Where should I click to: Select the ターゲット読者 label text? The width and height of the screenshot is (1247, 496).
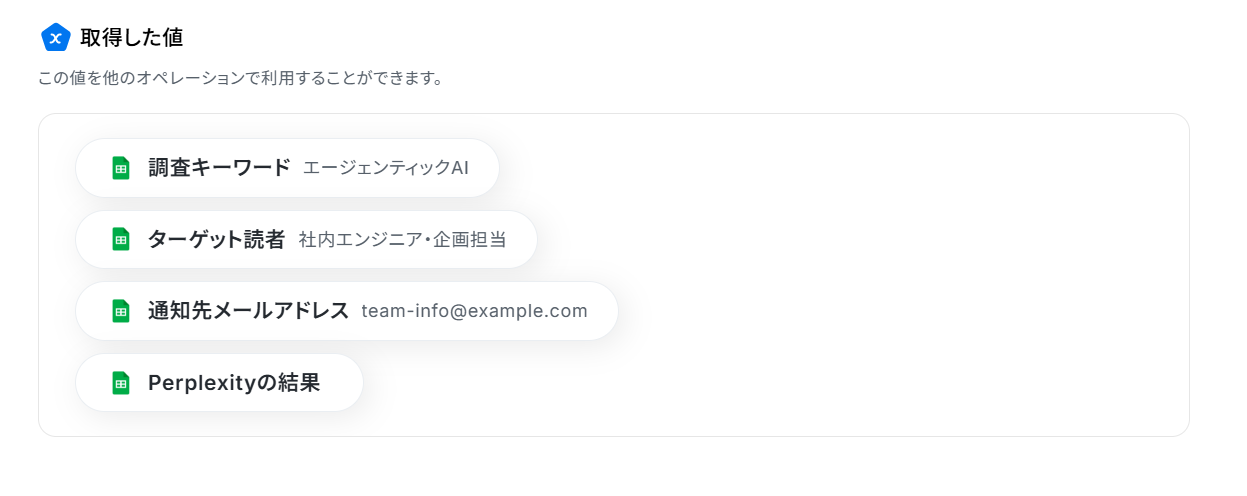pyautogui.click(x=216, y=239)
